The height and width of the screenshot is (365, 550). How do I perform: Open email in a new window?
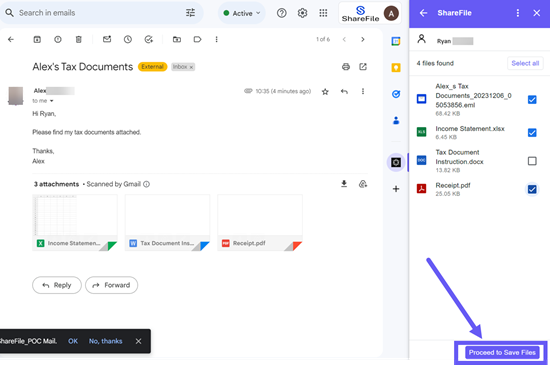click(363, 67)
